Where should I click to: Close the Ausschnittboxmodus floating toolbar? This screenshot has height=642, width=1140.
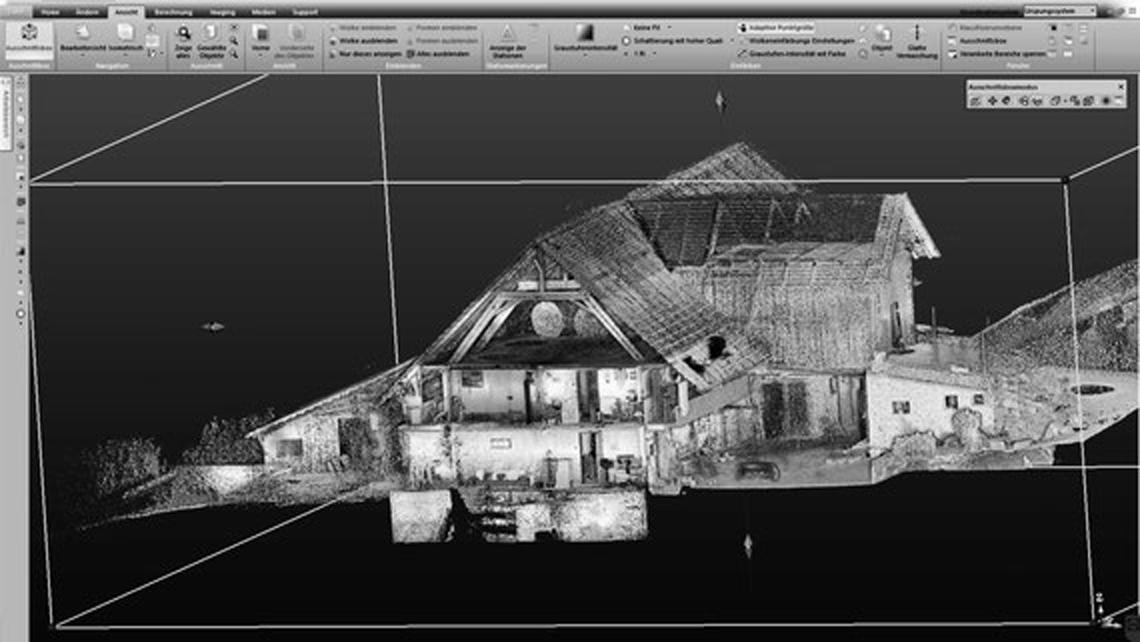[x=1118, y=87]
